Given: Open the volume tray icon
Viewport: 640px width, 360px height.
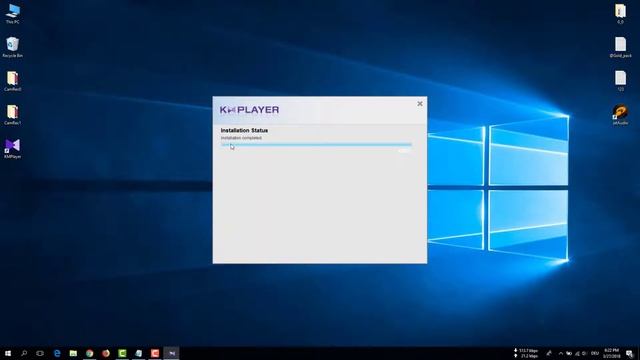Looking at the screenshot, I should point(584,353).
